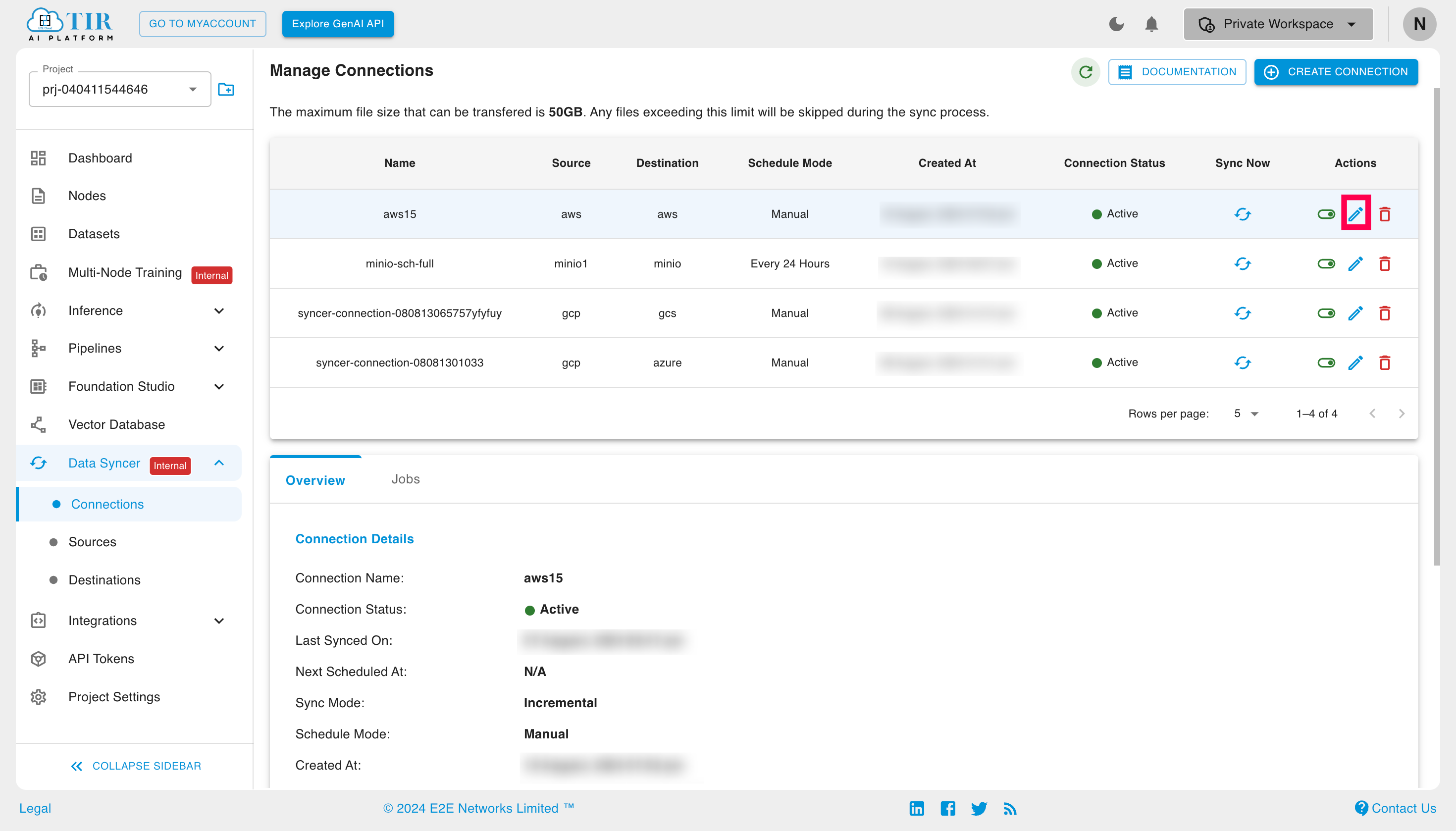Switch to the Jobs tab
Image resolution: width=1456 pixels, height=831 pixels.
click(405, 479)
